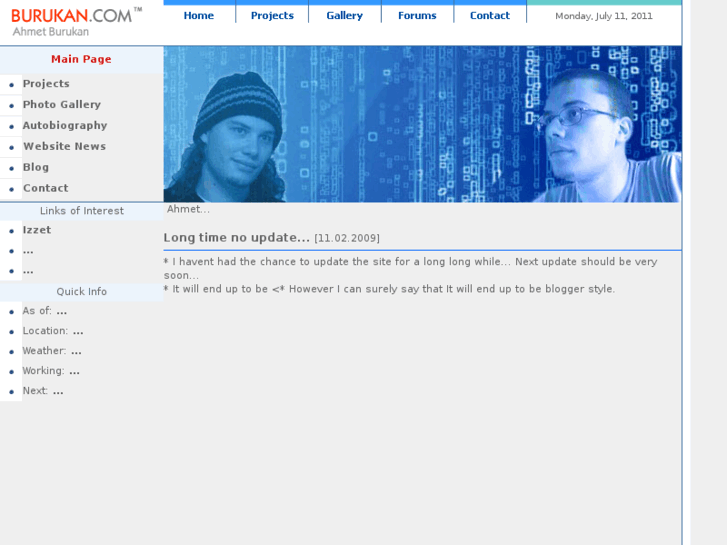Click the 'Weather:' quick info entry

[x=52, y=351]
